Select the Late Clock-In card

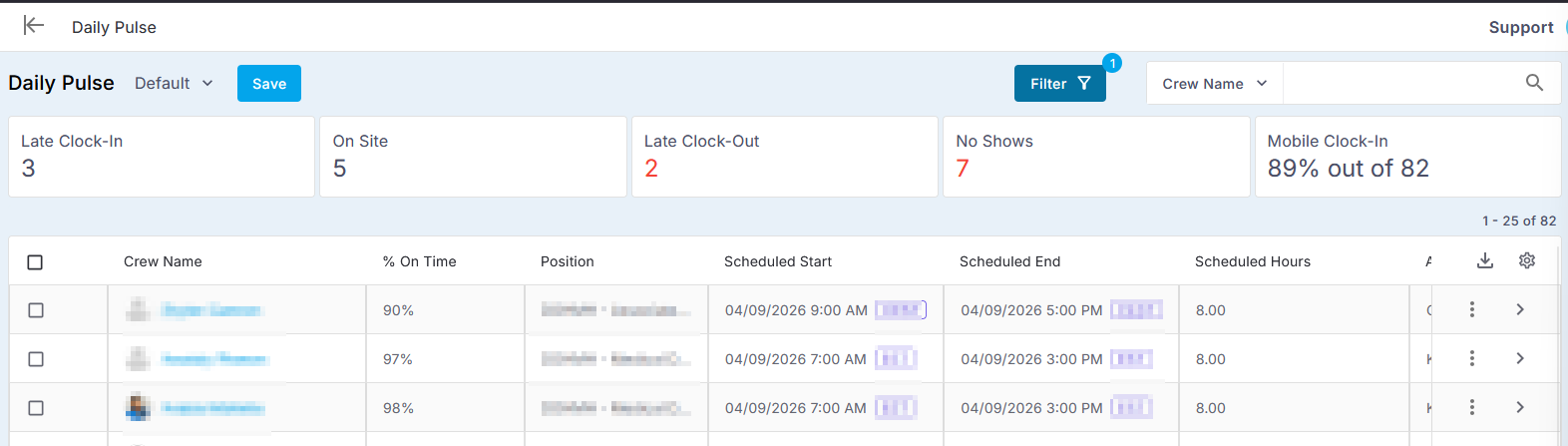162,157
